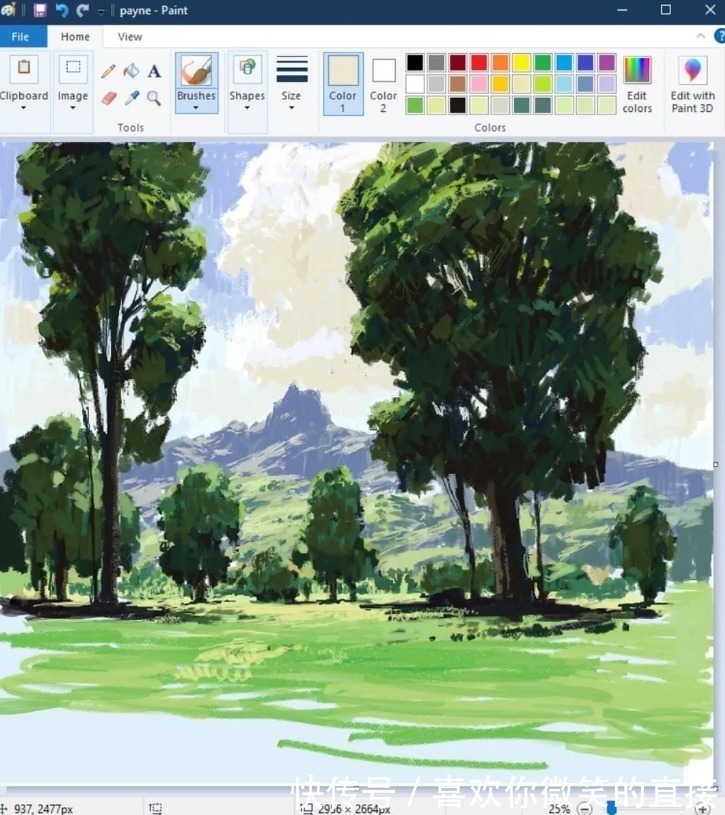Expand the Brushes dropdown arrow
Image resolution: width=725 pixels, height=815 pixels.
tap(196, 108)
